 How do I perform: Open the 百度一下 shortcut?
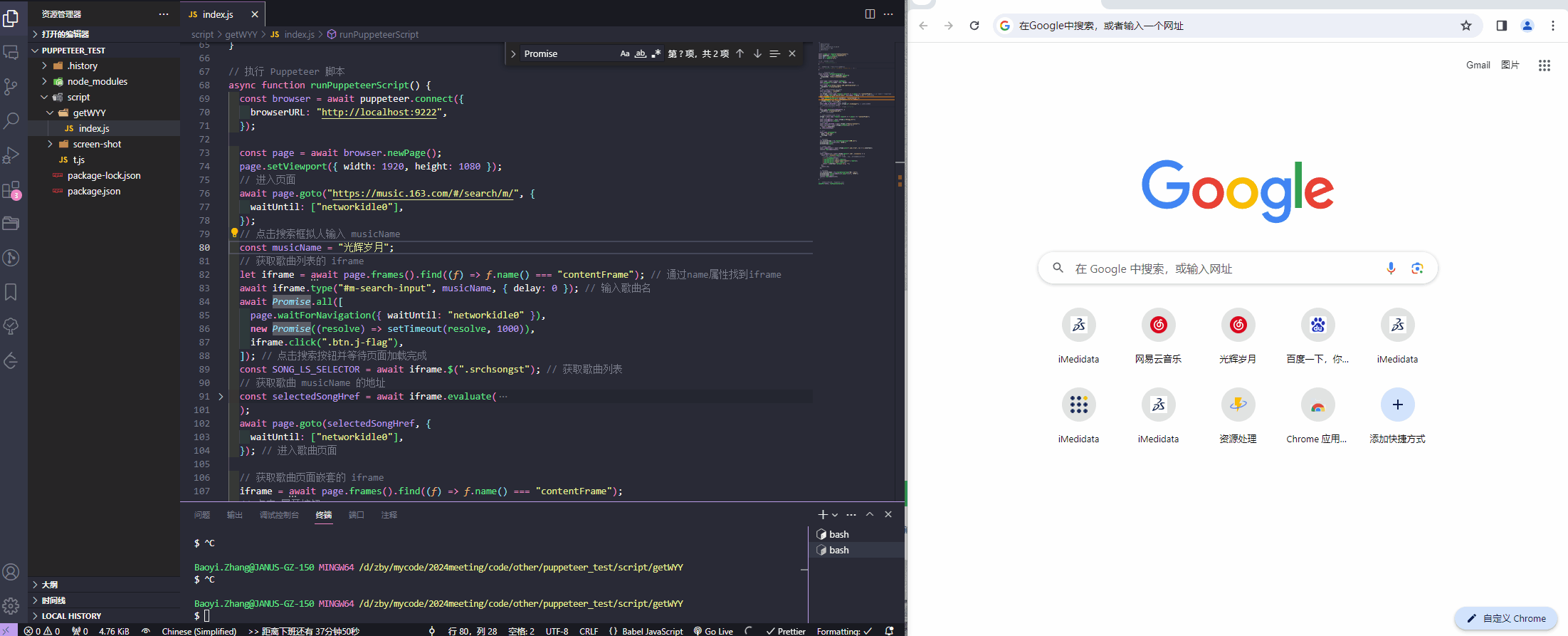coord(1318,336)
